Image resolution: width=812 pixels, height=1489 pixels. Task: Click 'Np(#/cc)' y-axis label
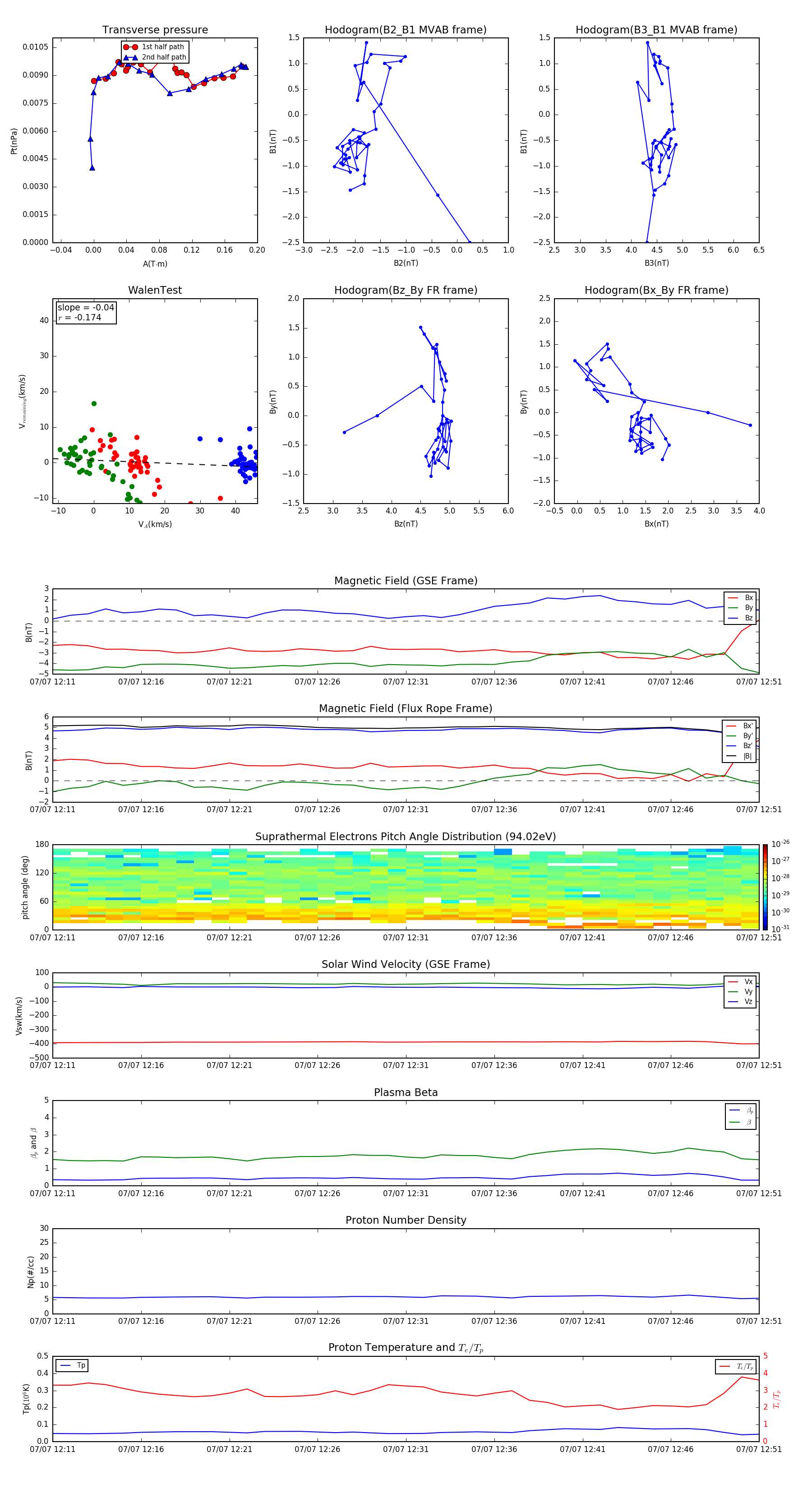point(31,1271)
